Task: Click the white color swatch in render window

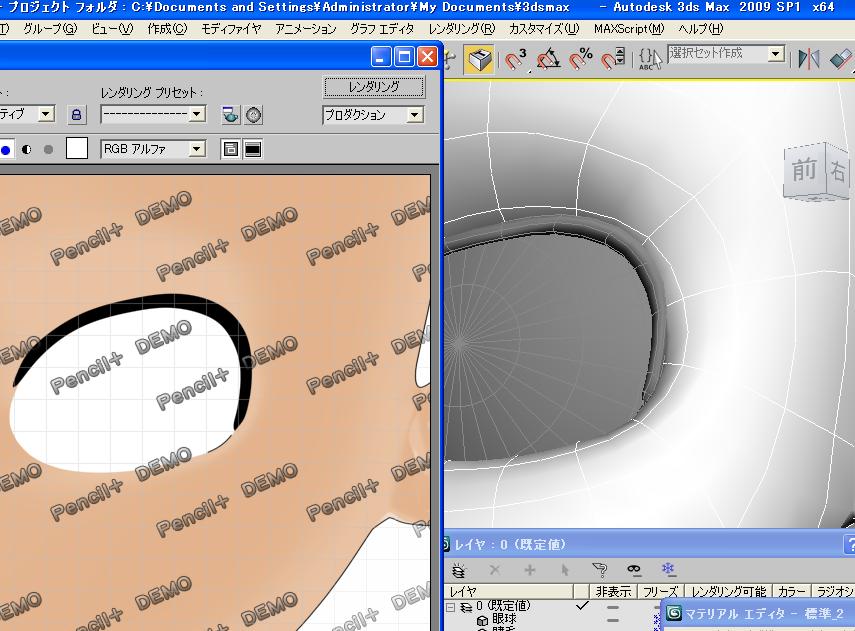Action: (77, 148)
